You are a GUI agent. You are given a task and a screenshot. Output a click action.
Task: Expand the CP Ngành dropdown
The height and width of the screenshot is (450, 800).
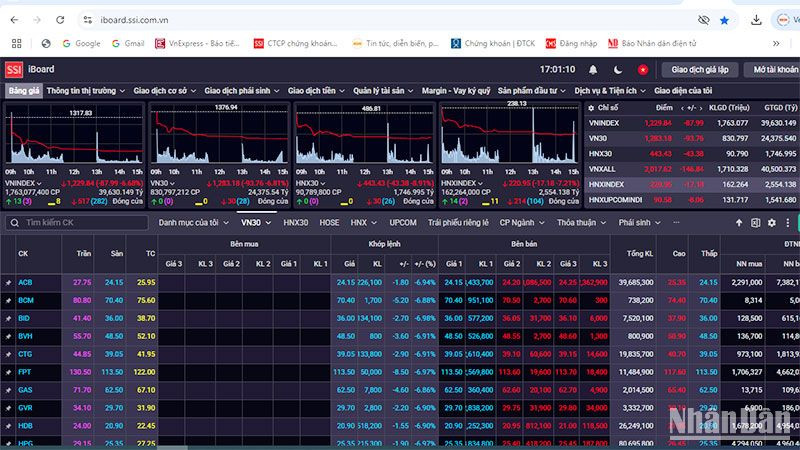coord(523,222)
